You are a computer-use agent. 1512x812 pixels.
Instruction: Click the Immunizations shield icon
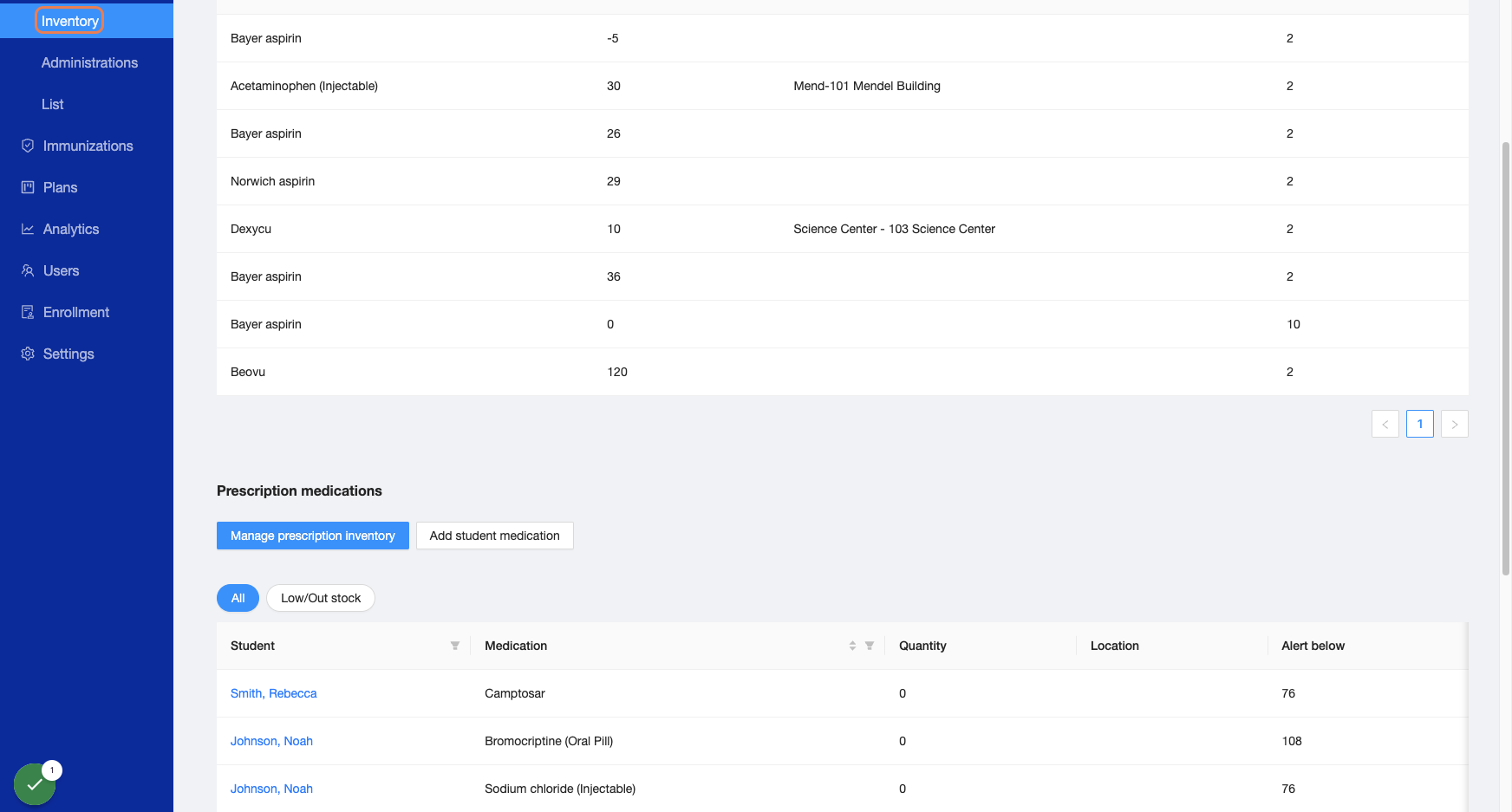pos(28,146)
